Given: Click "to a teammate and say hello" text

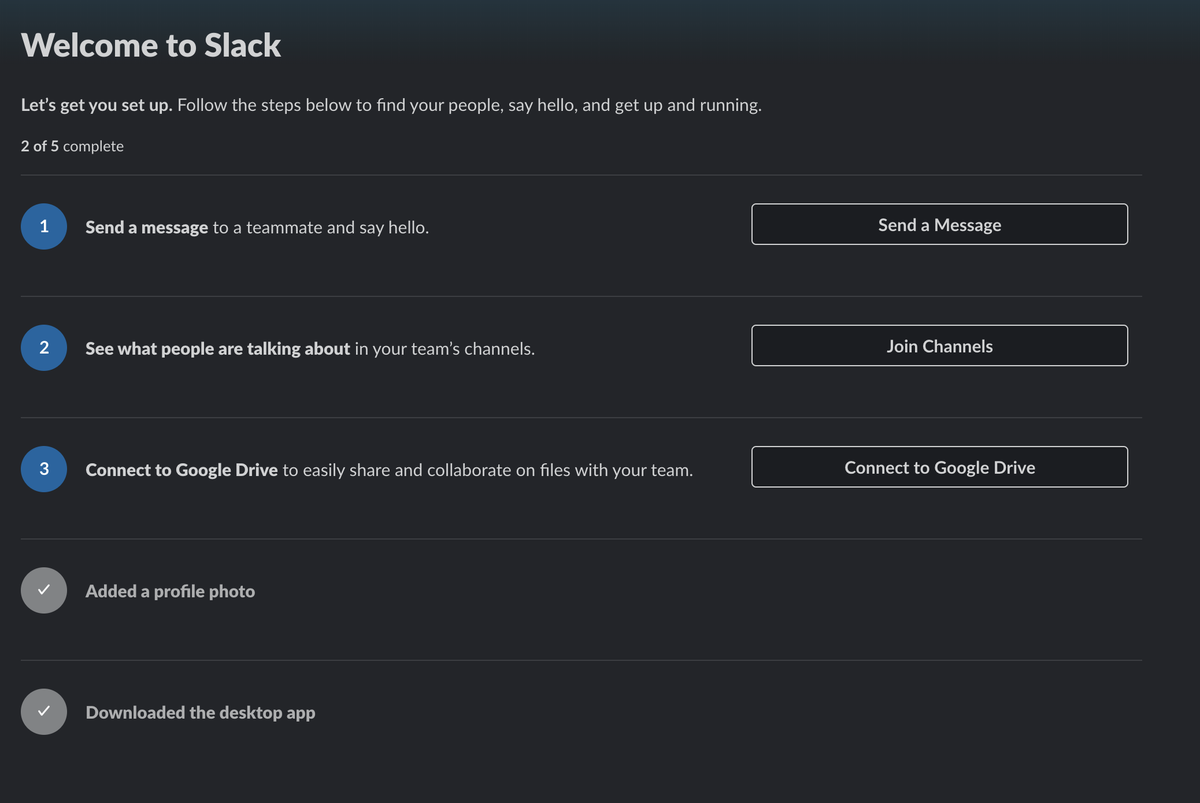Looking at the screenshot, I should (x=321, y=227).
